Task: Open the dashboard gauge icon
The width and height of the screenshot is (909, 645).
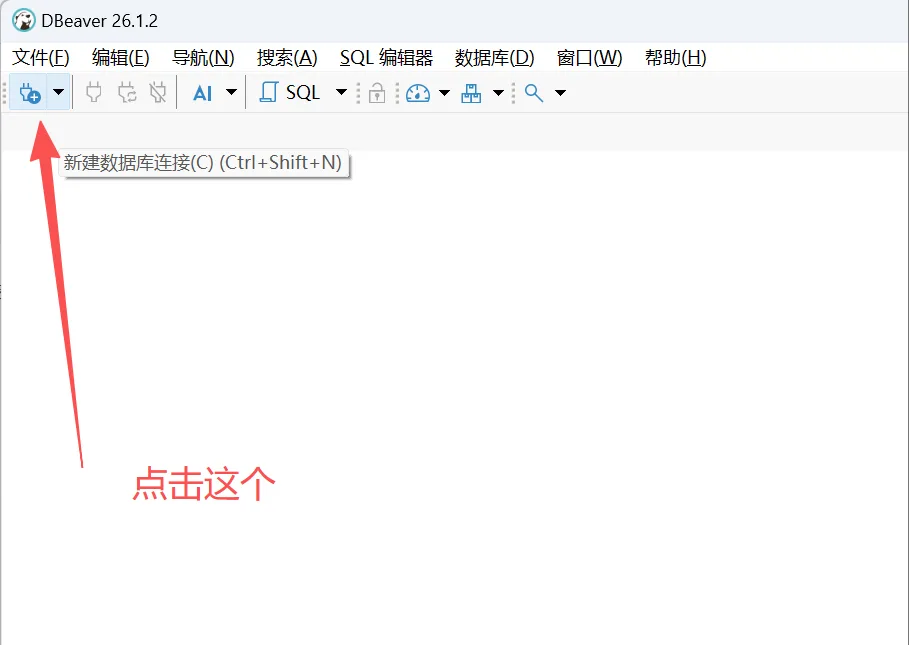Action: coord(418,93)
